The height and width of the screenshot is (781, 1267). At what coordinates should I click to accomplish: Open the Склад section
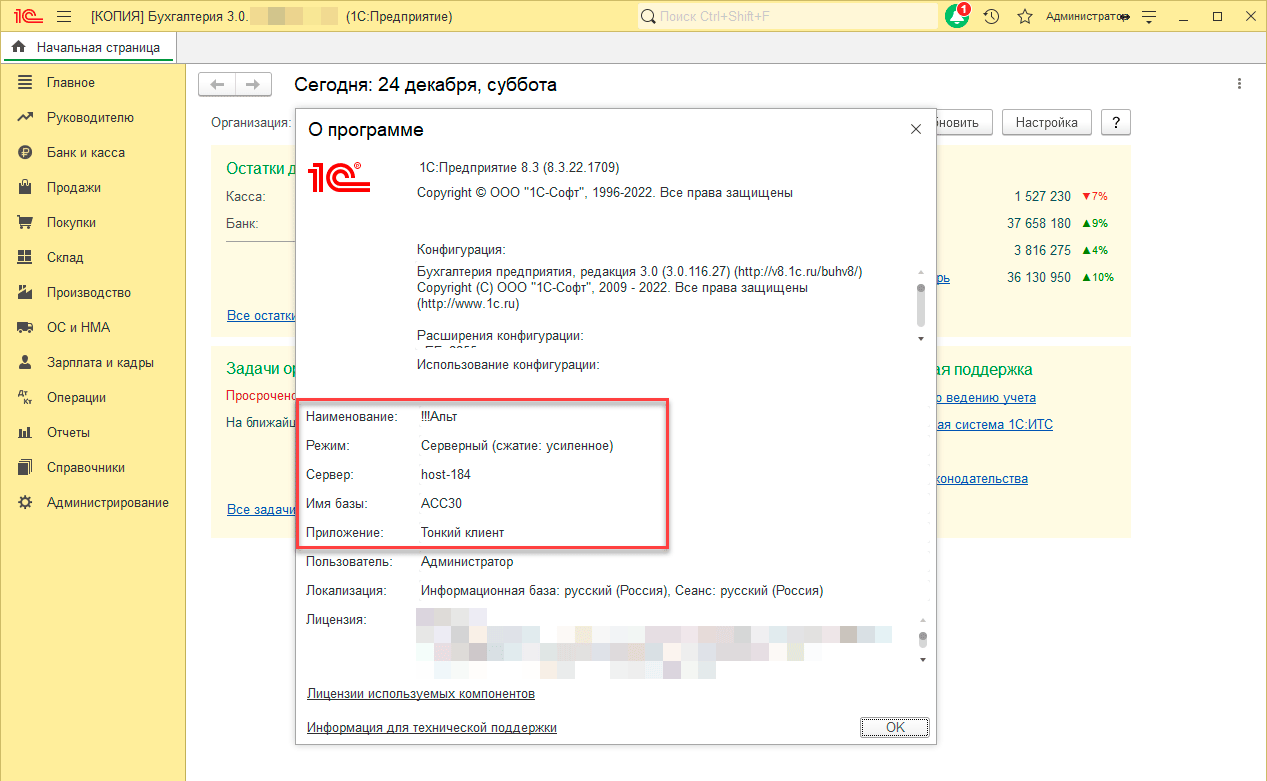tap(65, 258)
